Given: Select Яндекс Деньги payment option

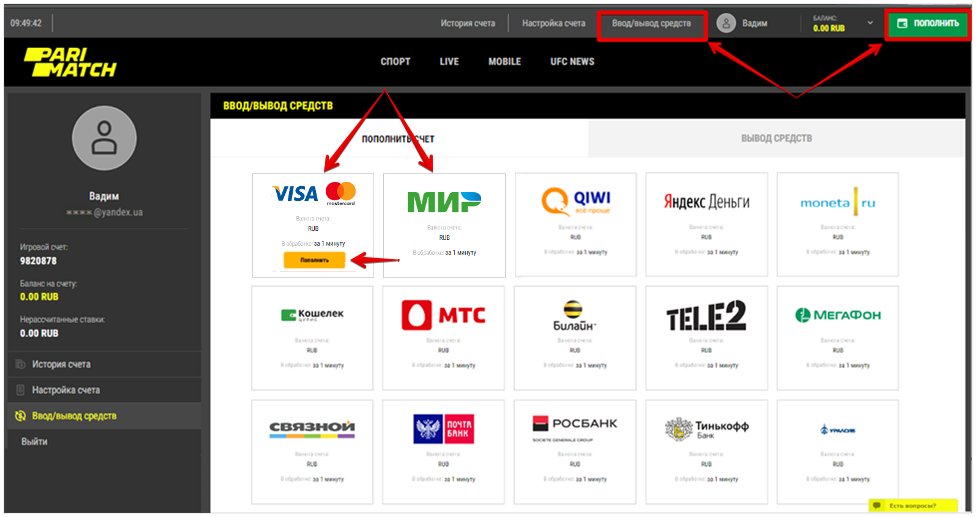Looking at the screenshot, I should pyautogui.click(x=706, y=225).
